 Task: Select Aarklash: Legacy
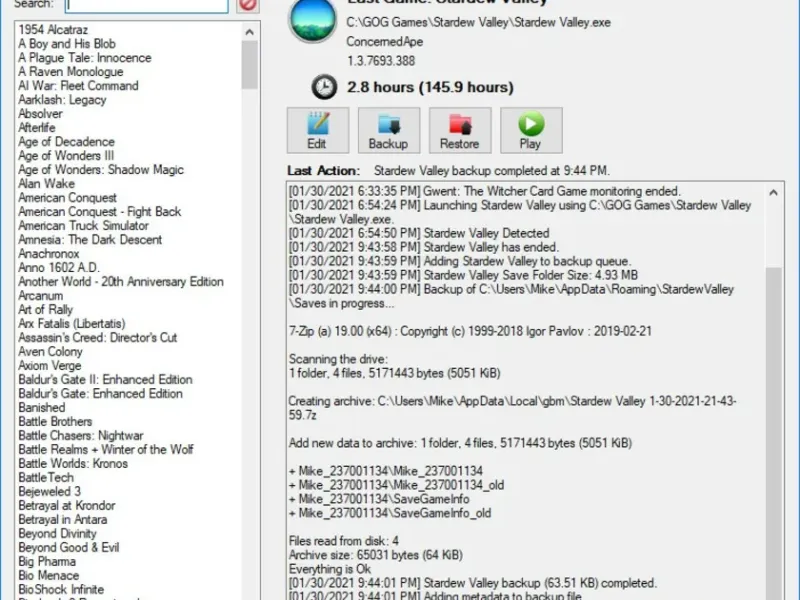(x=62, y=99)
